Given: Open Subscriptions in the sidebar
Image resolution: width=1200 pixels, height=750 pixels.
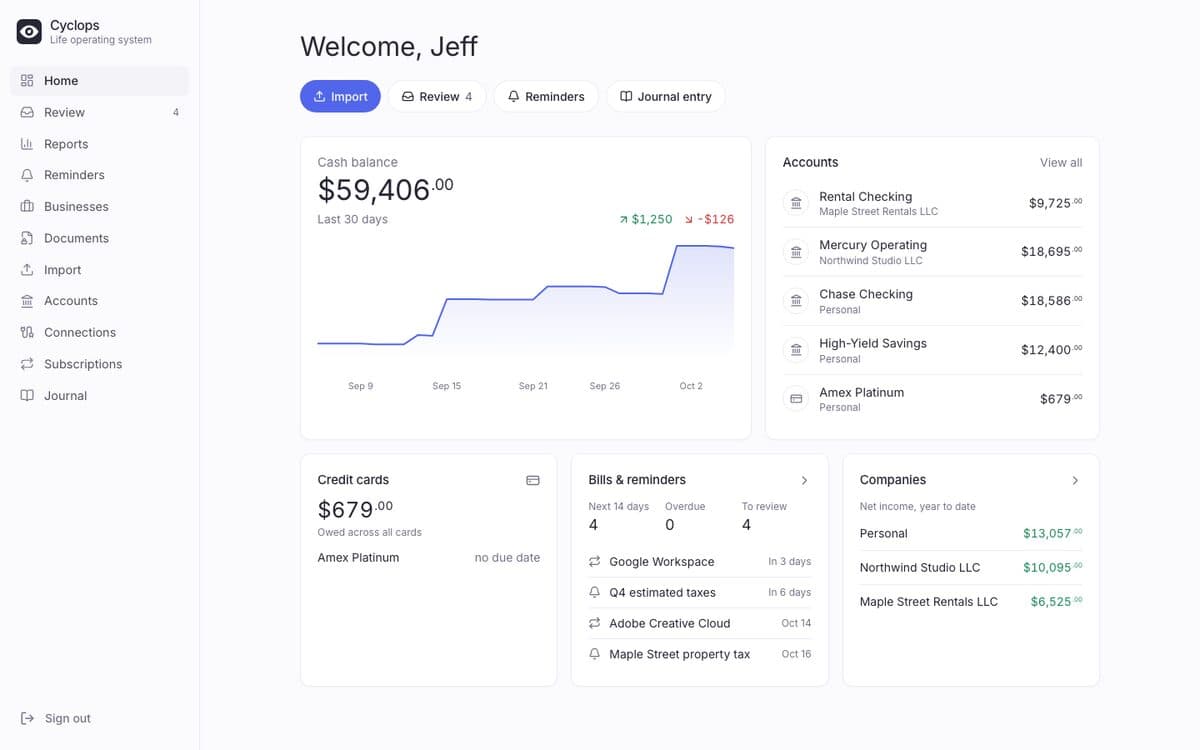Looking at the screenshot, I should coord(100,364).
